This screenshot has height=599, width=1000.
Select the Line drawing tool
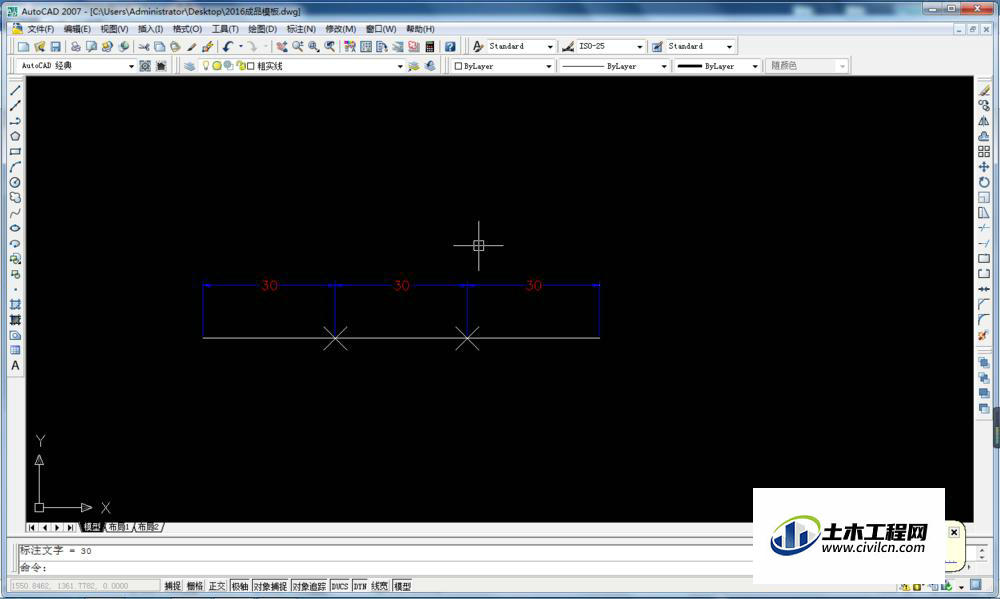15,91
